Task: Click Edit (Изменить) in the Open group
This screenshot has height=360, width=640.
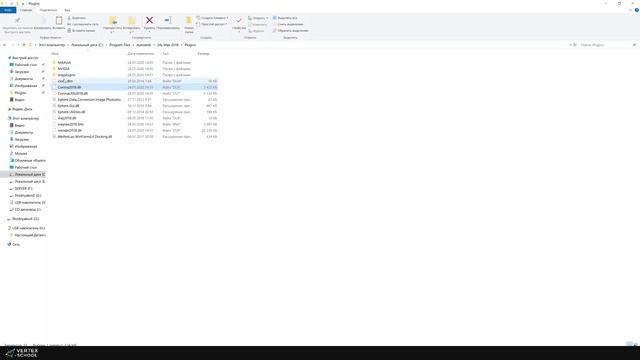Action: 257,24
